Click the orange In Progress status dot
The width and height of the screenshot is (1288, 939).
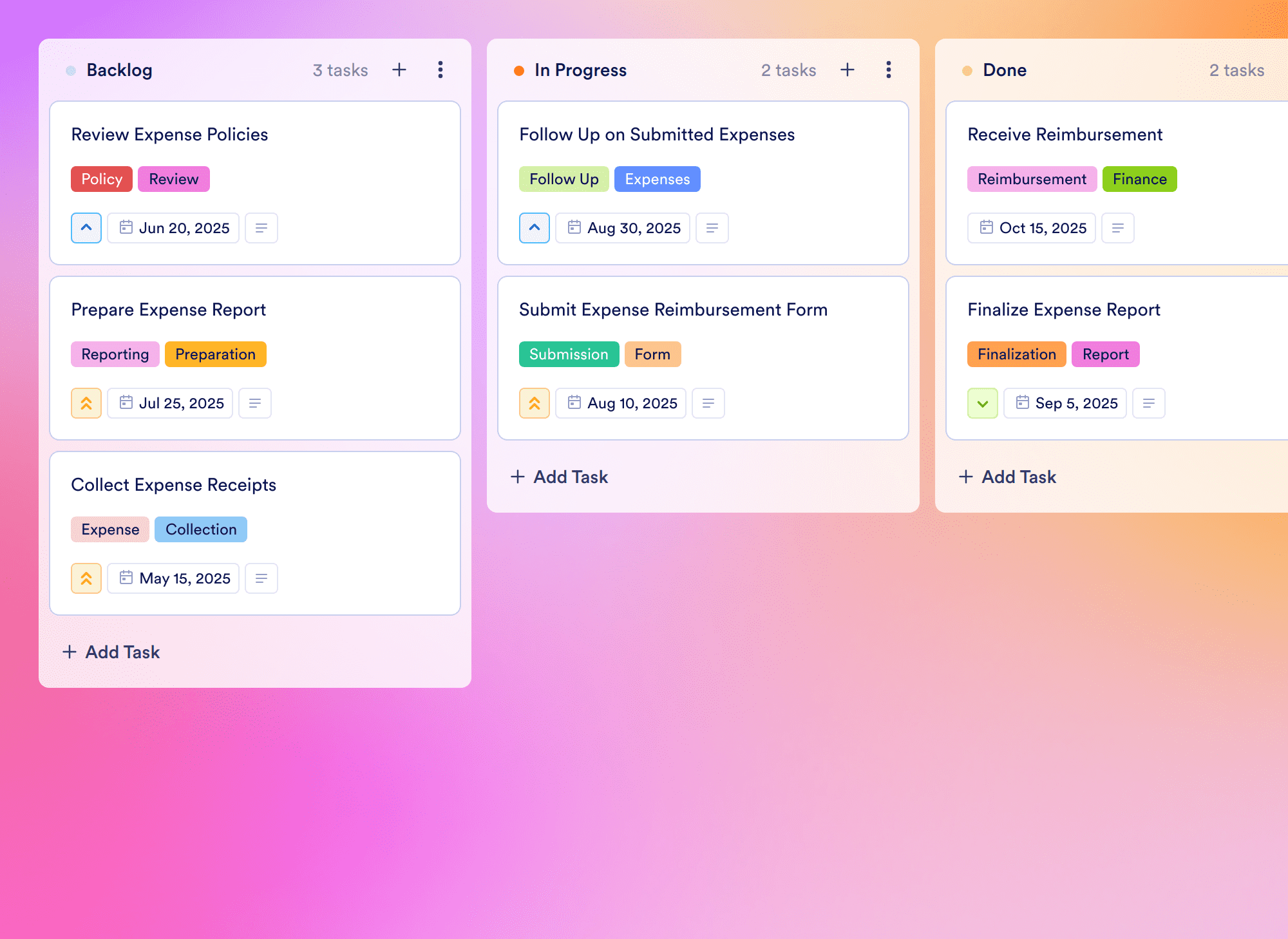519,70
